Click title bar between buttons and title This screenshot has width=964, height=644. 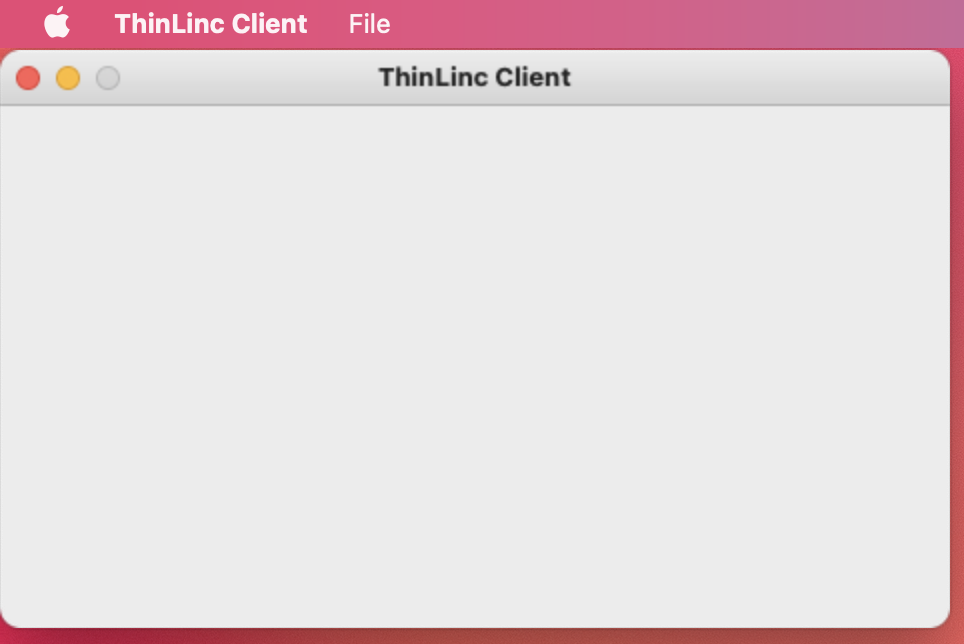point(249,77)
